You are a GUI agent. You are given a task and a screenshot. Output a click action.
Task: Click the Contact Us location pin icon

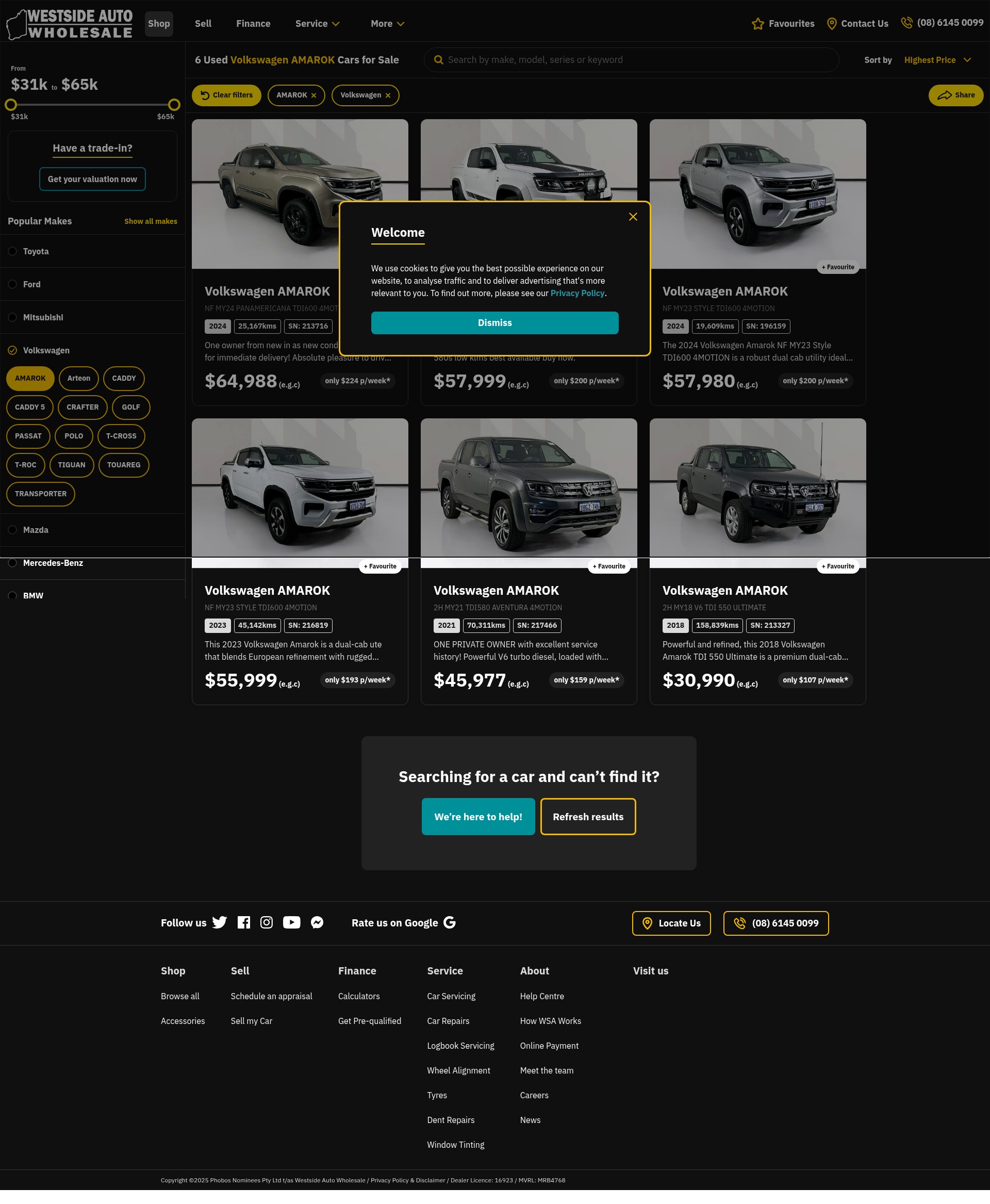[x=832, y=23]
